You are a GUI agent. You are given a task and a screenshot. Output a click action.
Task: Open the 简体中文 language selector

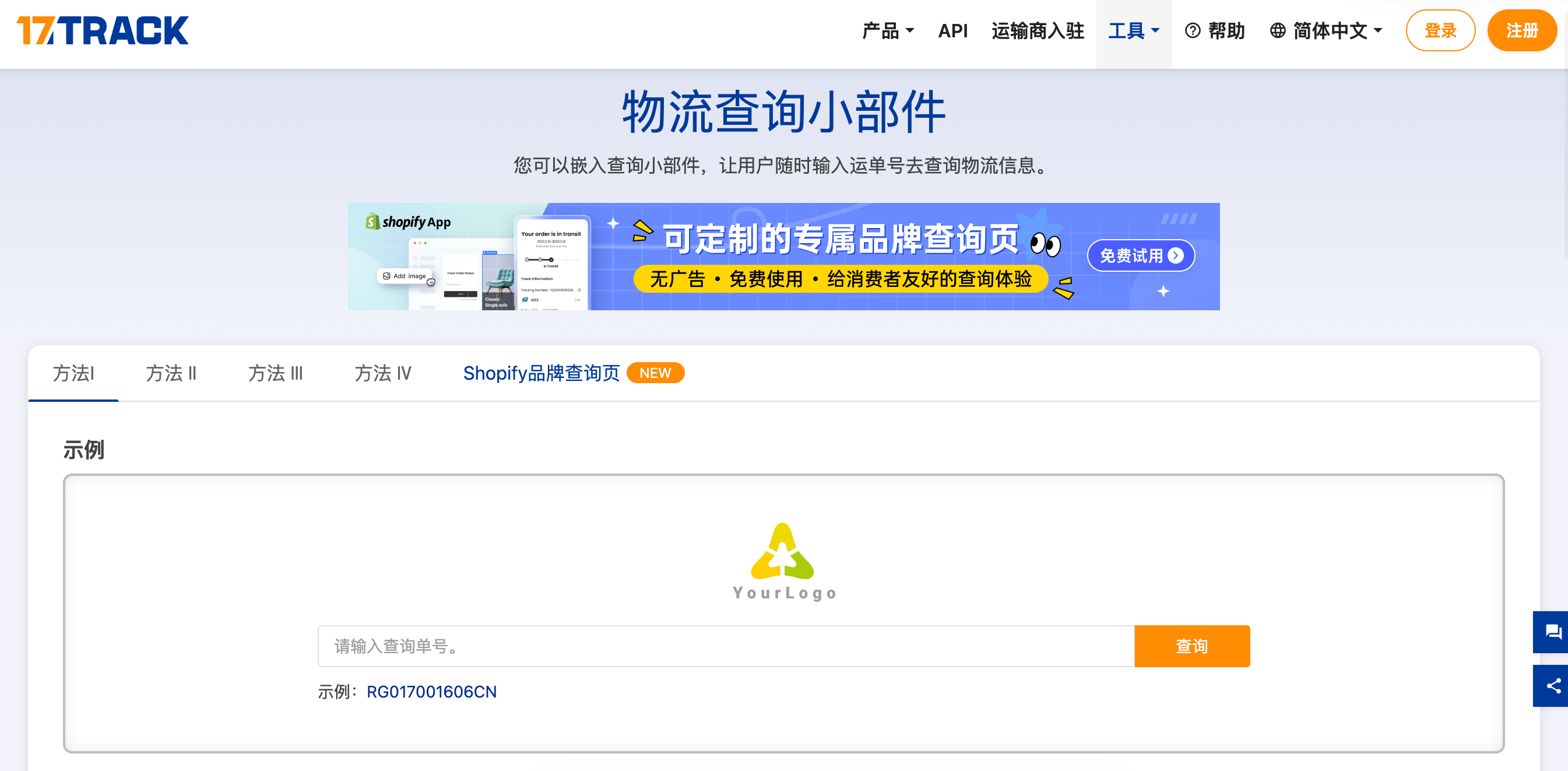[1326, 30]
